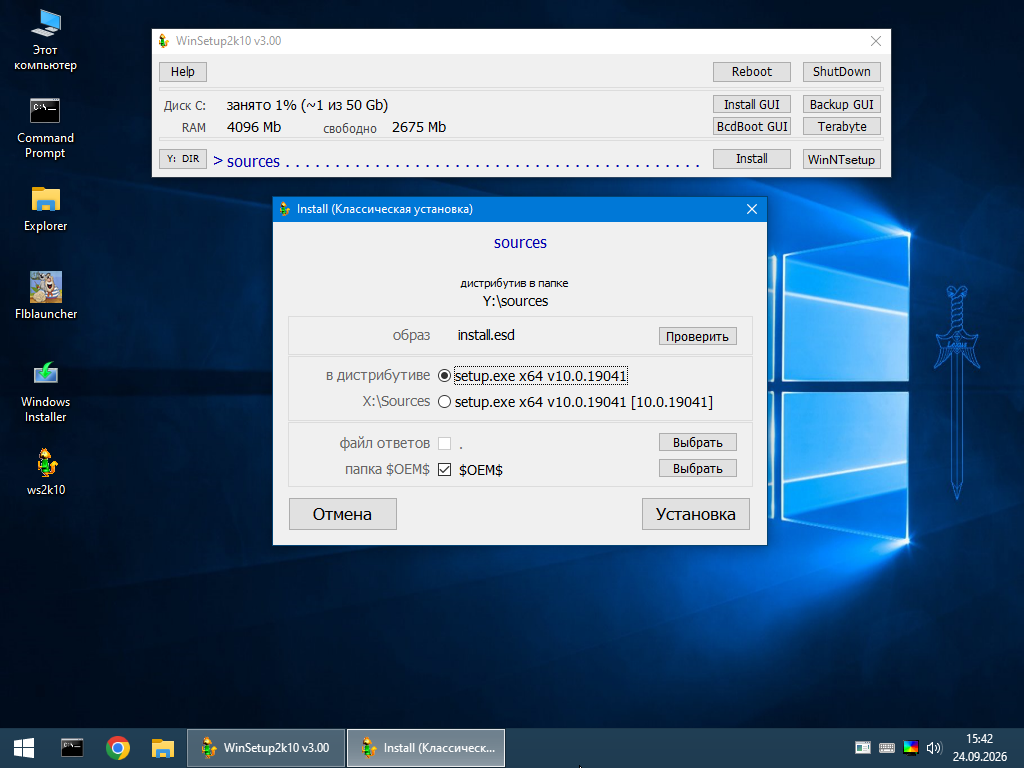
Task: Click the 2675 Mb free memory value
Action: [419, 127]
